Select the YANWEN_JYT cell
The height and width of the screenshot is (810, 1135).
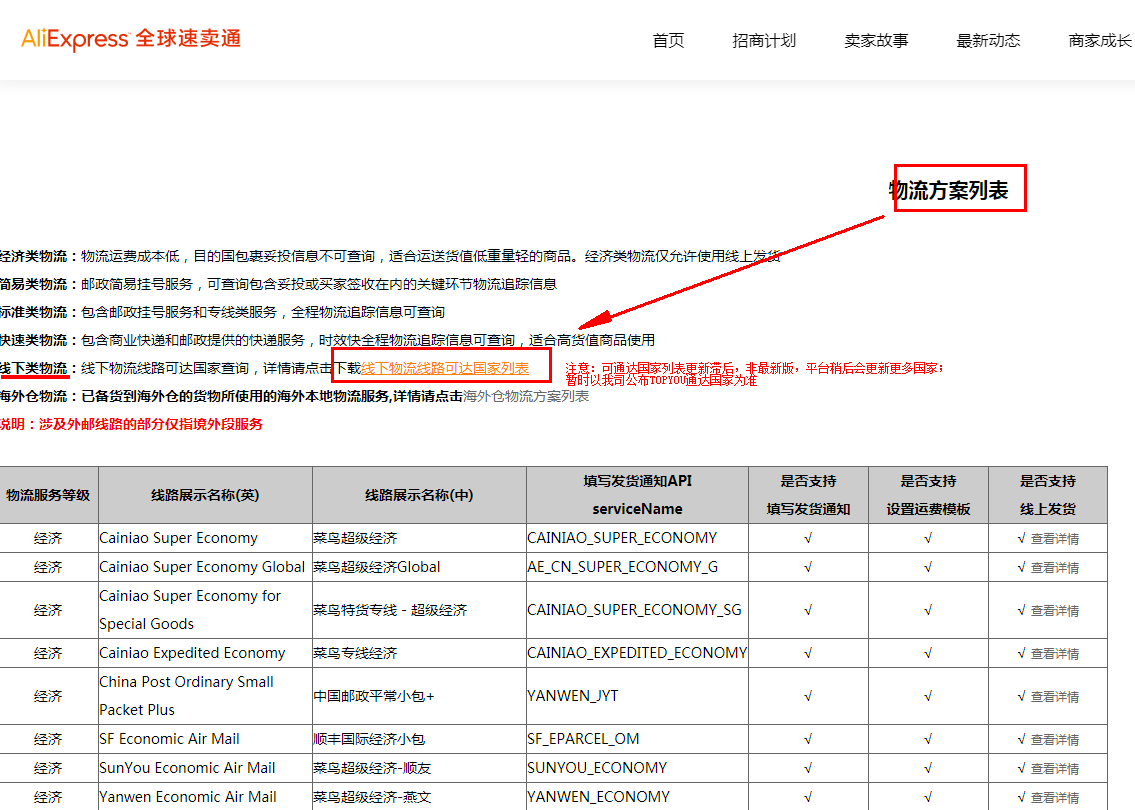tap(638, 696)
